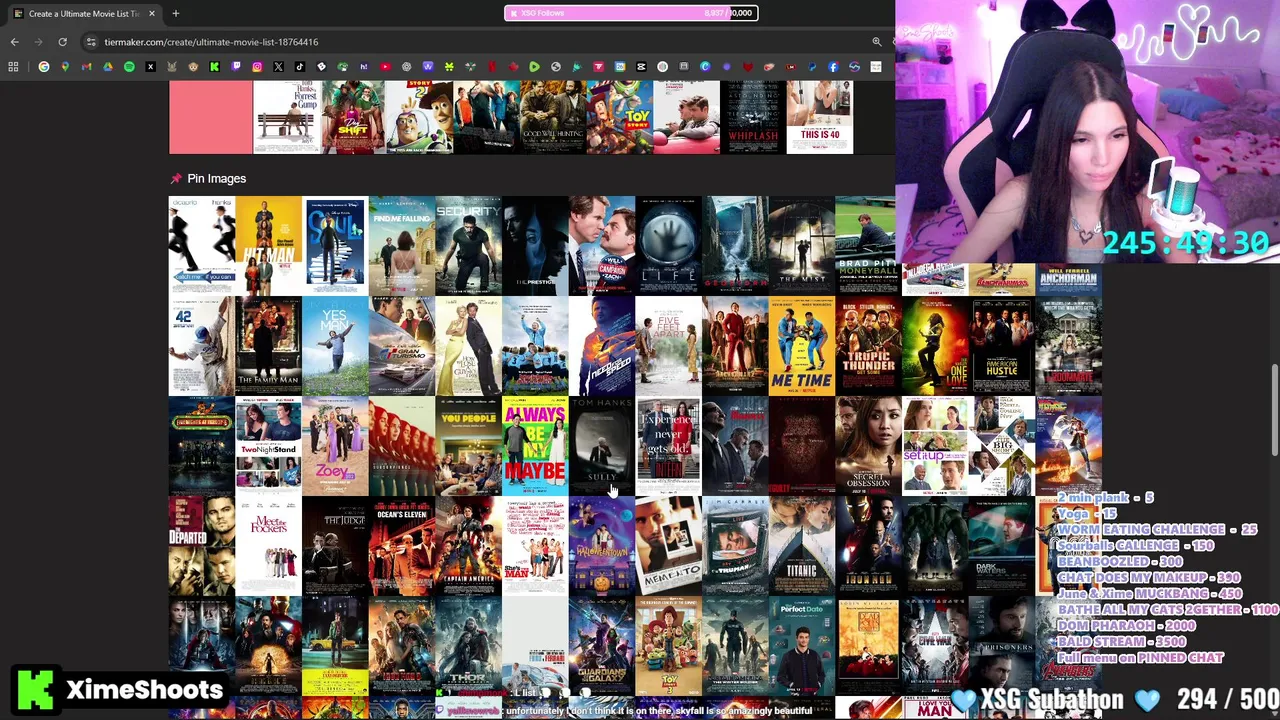Pick the American Hustle movie poster

tap(1001, 346)
